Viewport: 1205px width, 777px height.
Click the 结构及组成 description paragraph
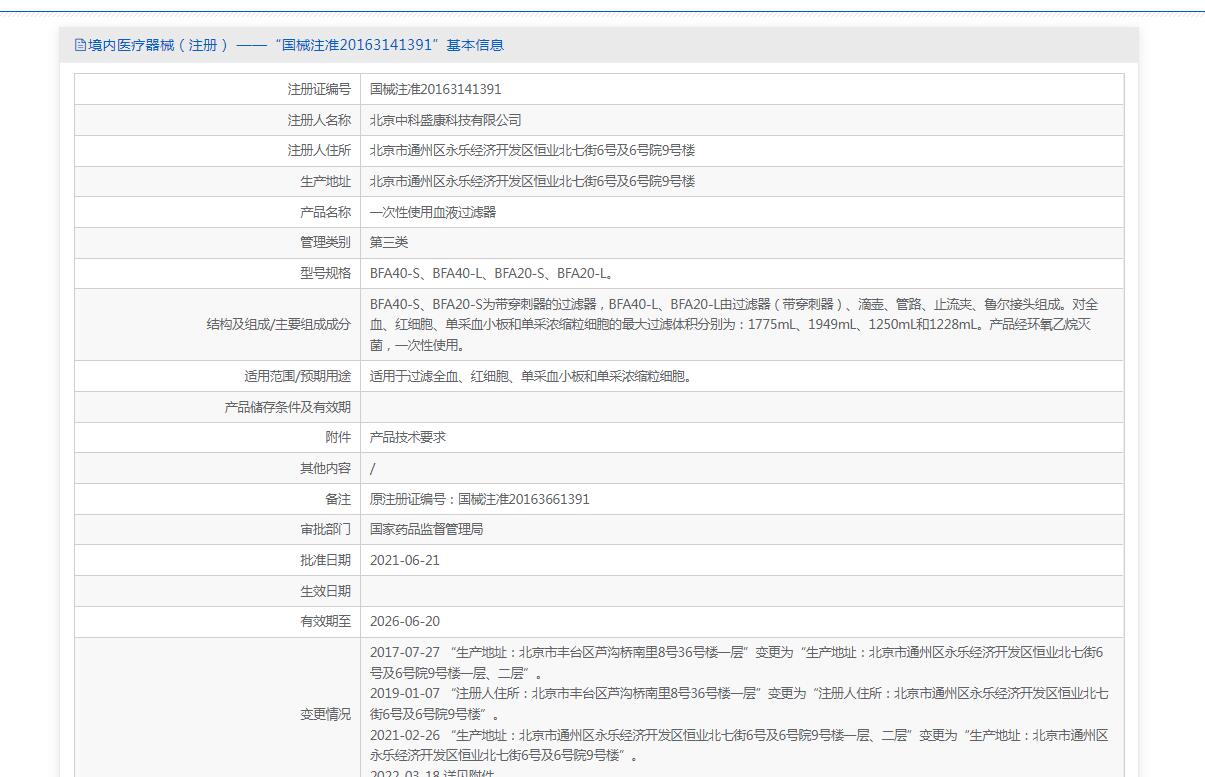733,324
